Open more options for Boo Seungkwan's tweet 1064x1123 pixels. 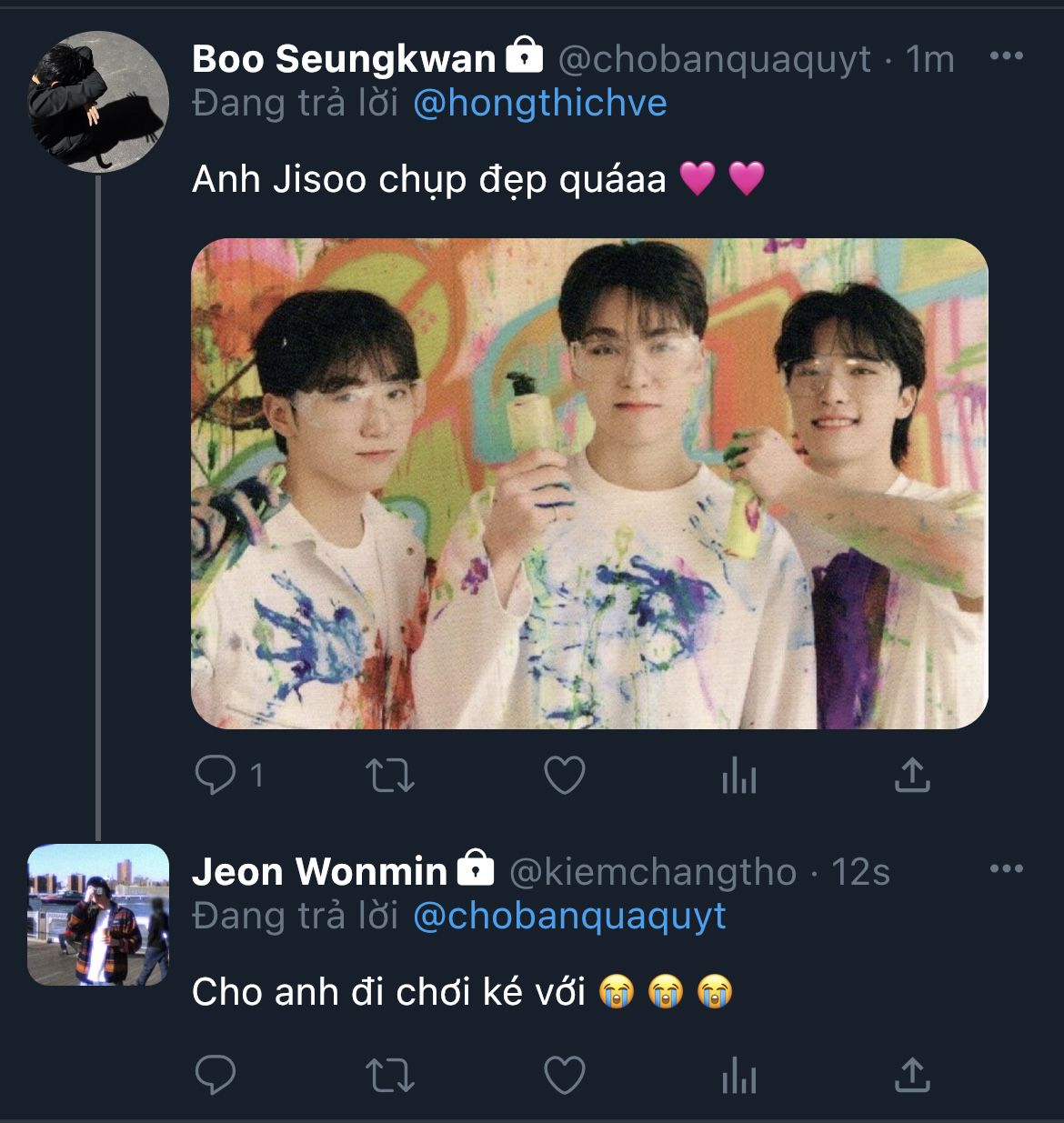[x=1006, y=56]
